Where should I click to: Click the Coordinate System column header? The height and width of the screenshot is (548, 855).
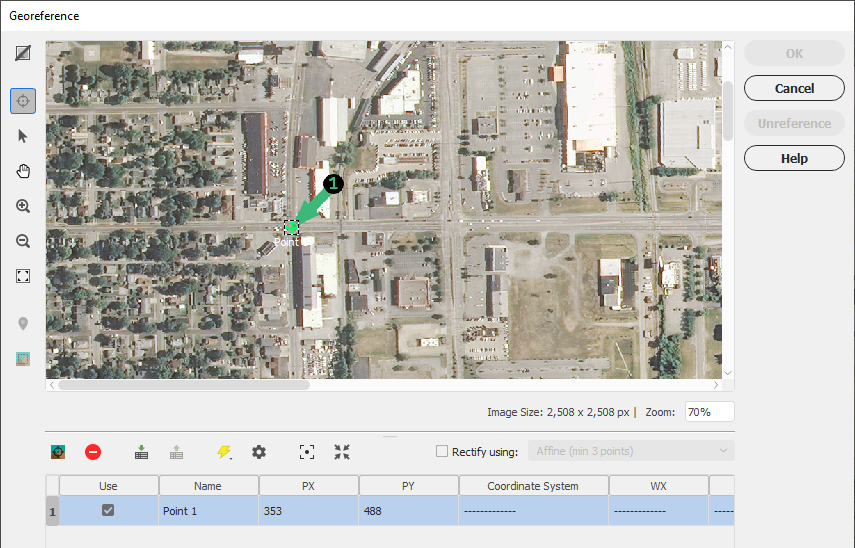coord(533,486)
